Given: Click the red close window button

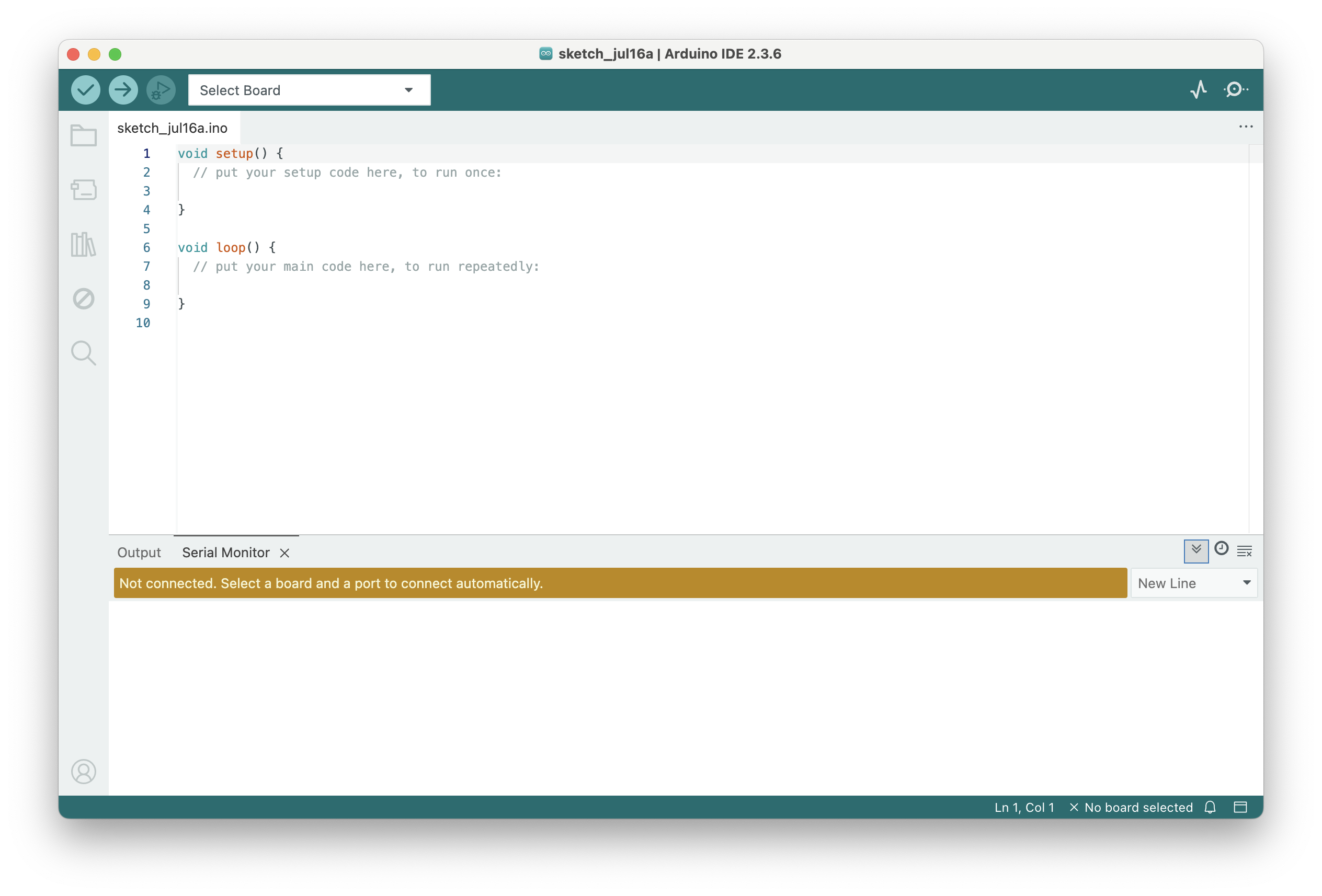Looking at the screenshot, I should [x=73, y=54].
